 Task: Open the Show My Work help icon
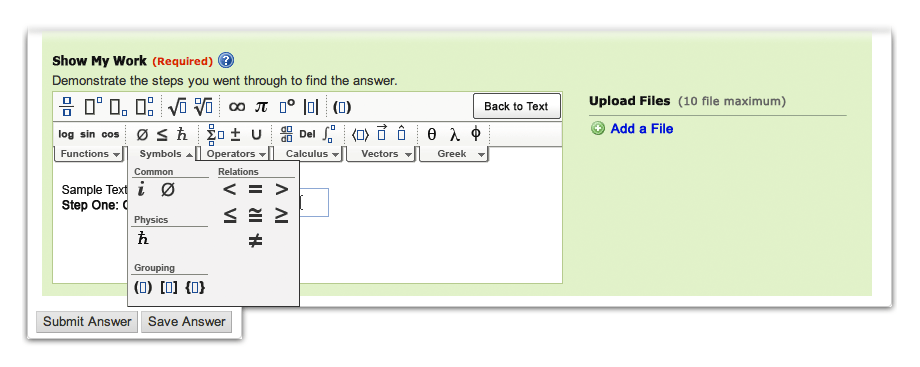(x=226, y=60)
